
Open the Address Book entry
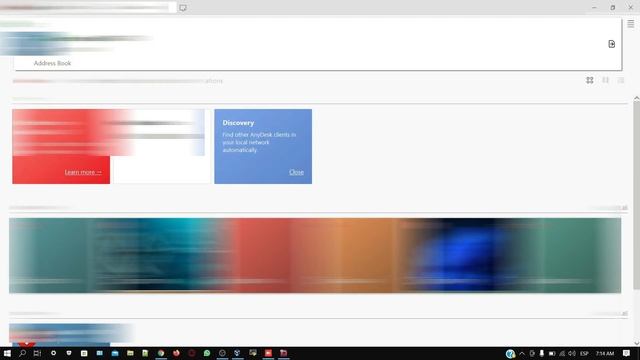click(52, 63)
